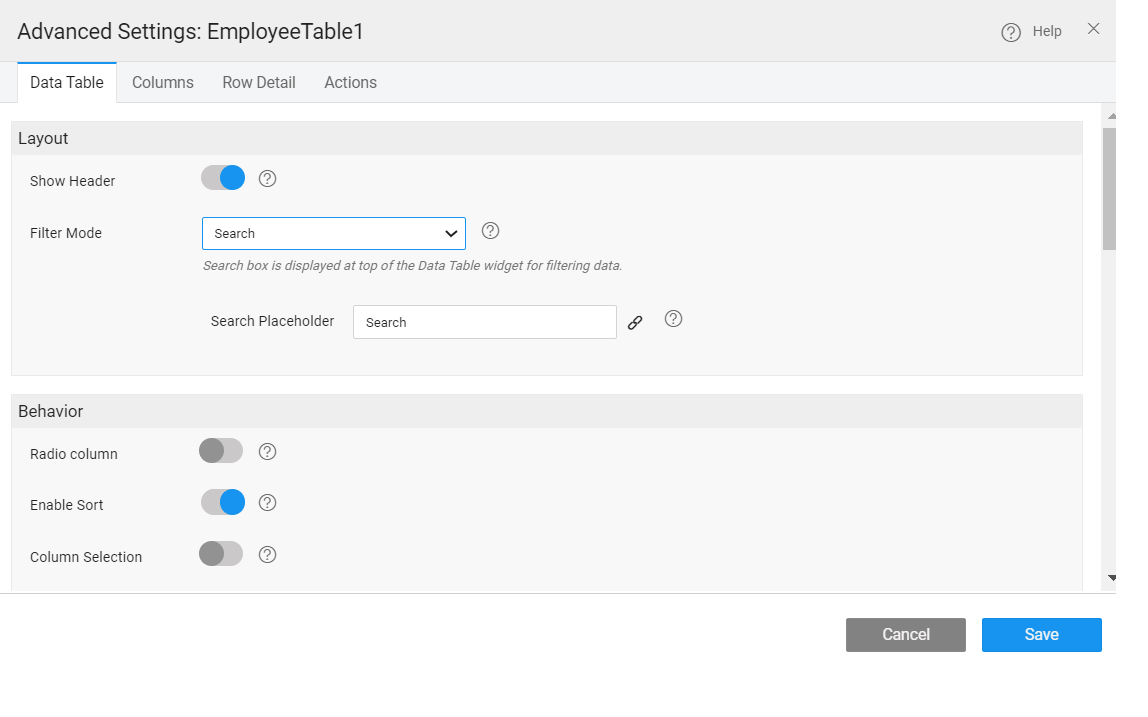Click help icon next to Search Placeholder
Viewport: 1148px width, 717px height.
pyautogui.click(x=673, y=319)
